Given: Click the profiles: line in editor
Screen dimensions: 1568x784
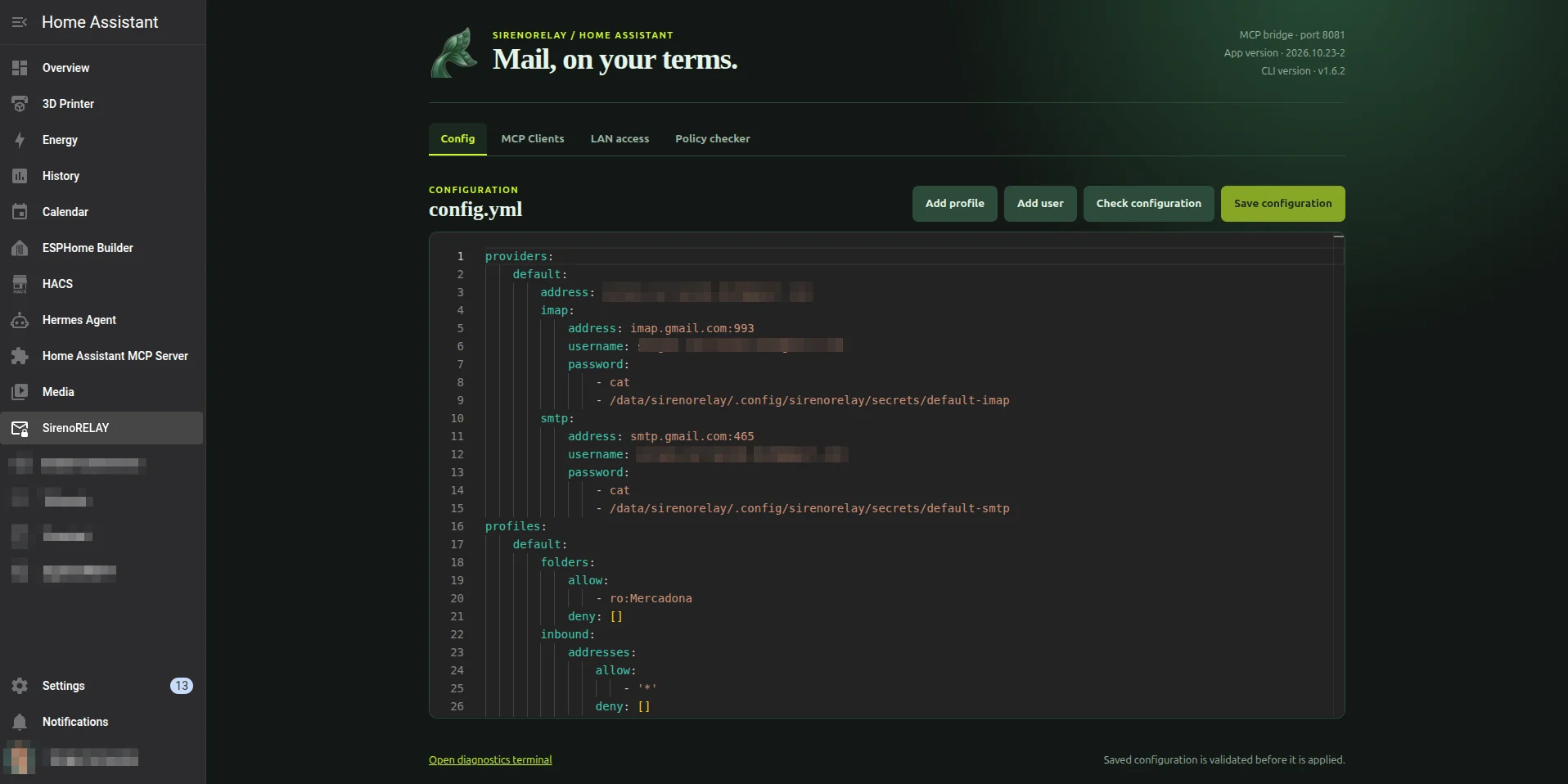Looking at the screenshot, I should point(516,526).
